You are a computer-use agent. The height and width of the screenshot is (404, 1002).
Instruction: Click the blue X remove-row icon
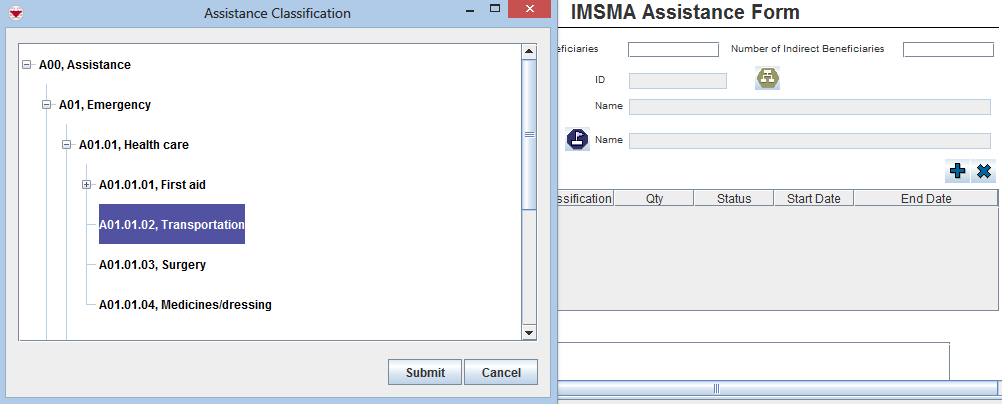[984, 171]
